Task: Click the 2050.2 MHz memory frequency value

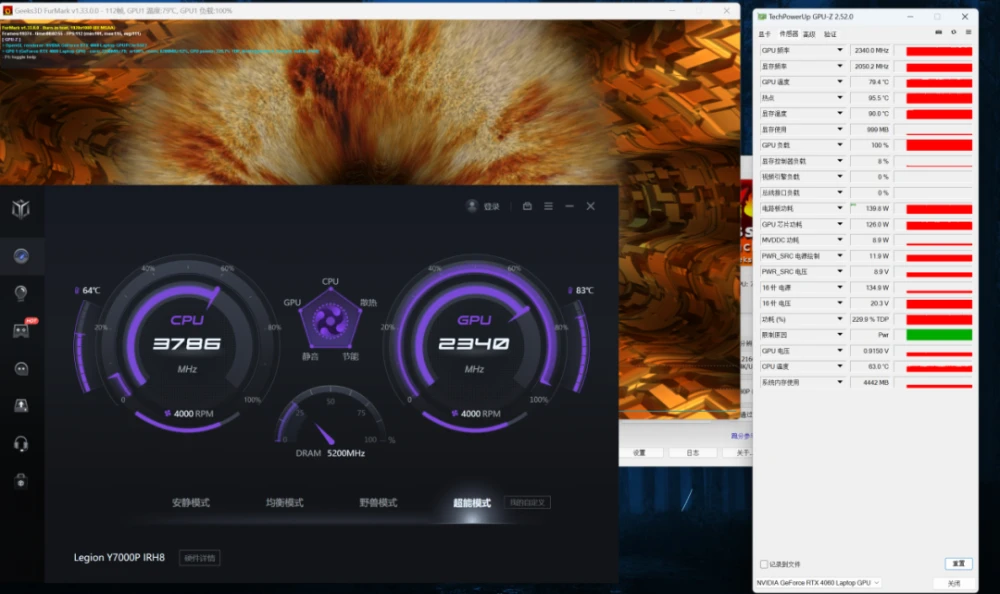Action: pos(871,66)
